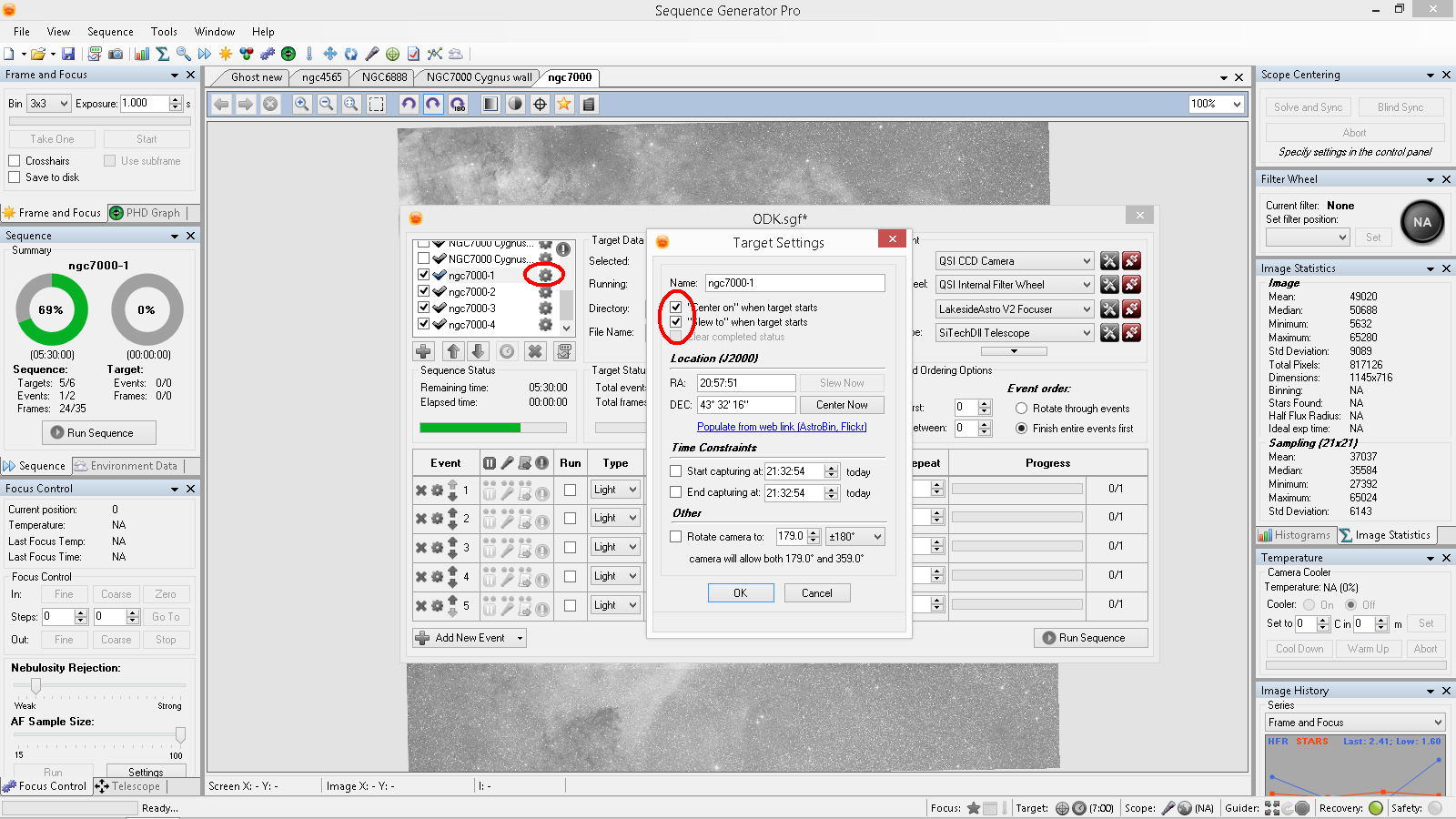Open the zoom 100% dropdown

[1217, 104]
